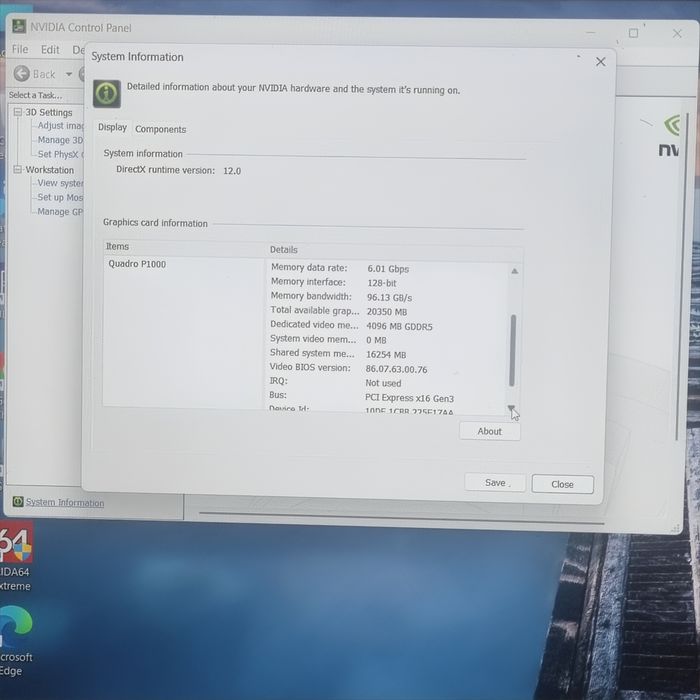This screenshot has height=700, width=700.
Task: Open the File menu
Action: click(x=20, y=49)
